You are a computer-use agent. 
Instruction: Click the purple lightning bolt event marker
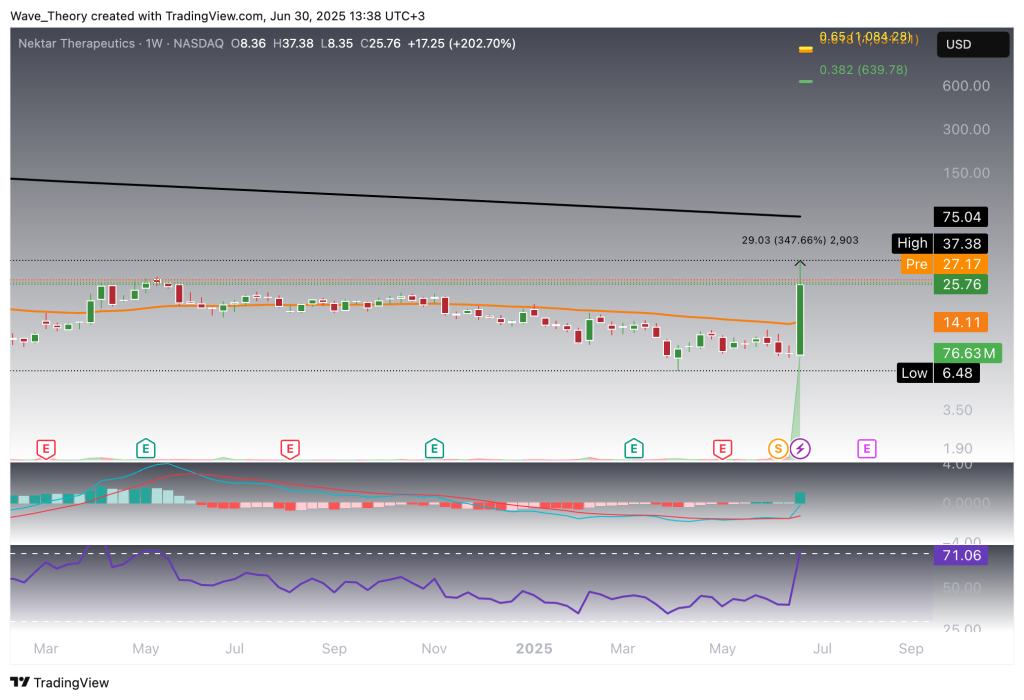pos(800,449)
